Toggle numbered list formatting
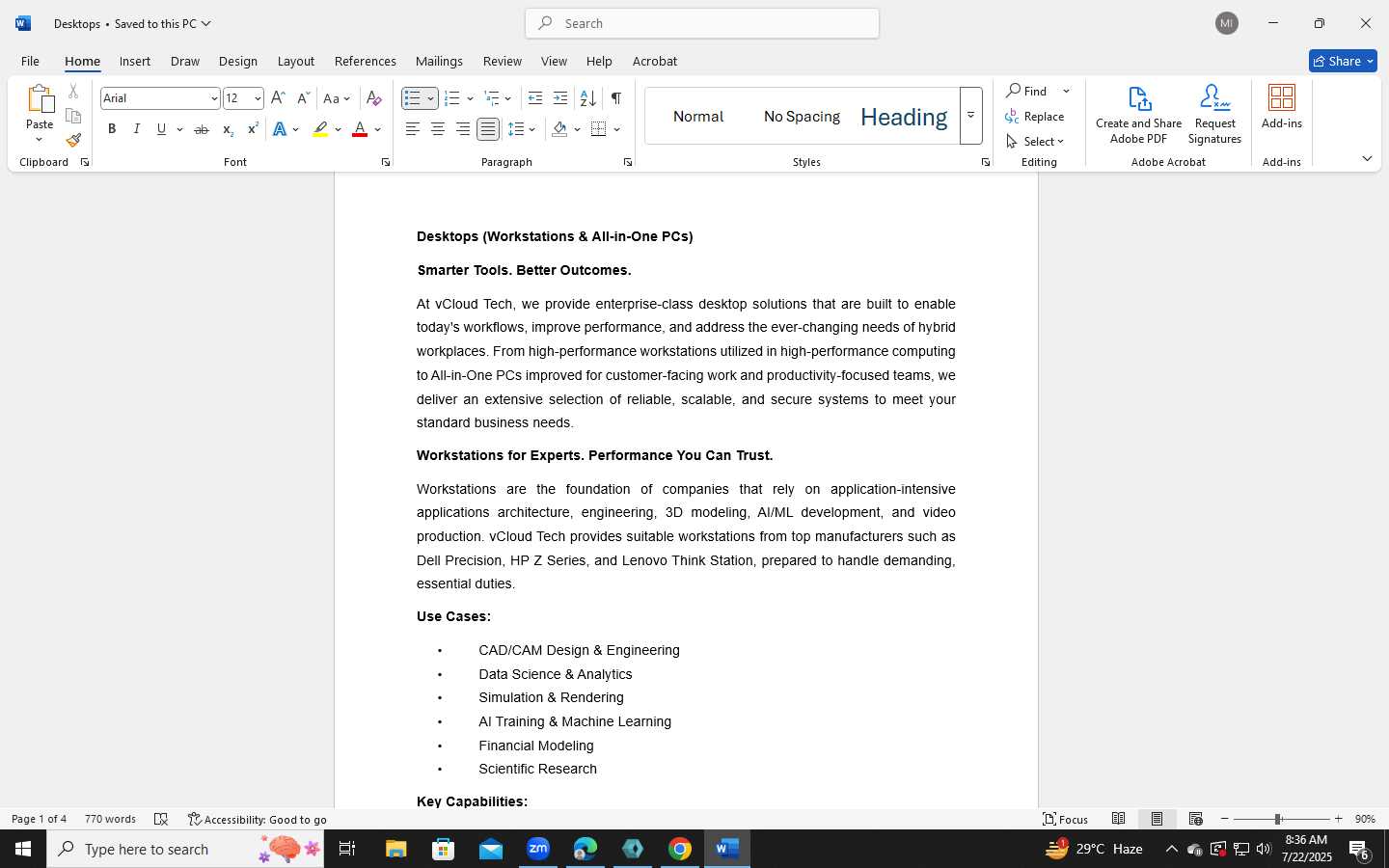 tap(451, 98)
